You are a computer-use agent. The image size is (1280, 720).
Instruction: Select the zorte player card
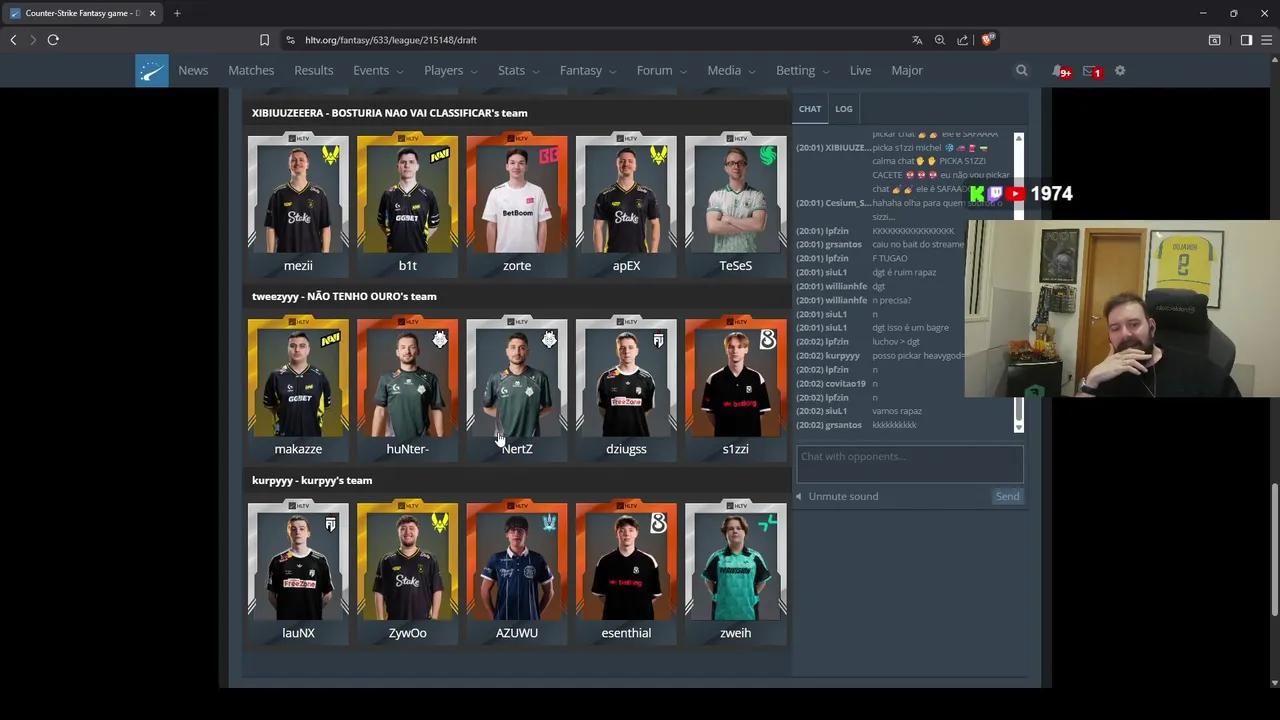(x=517, y=204)
